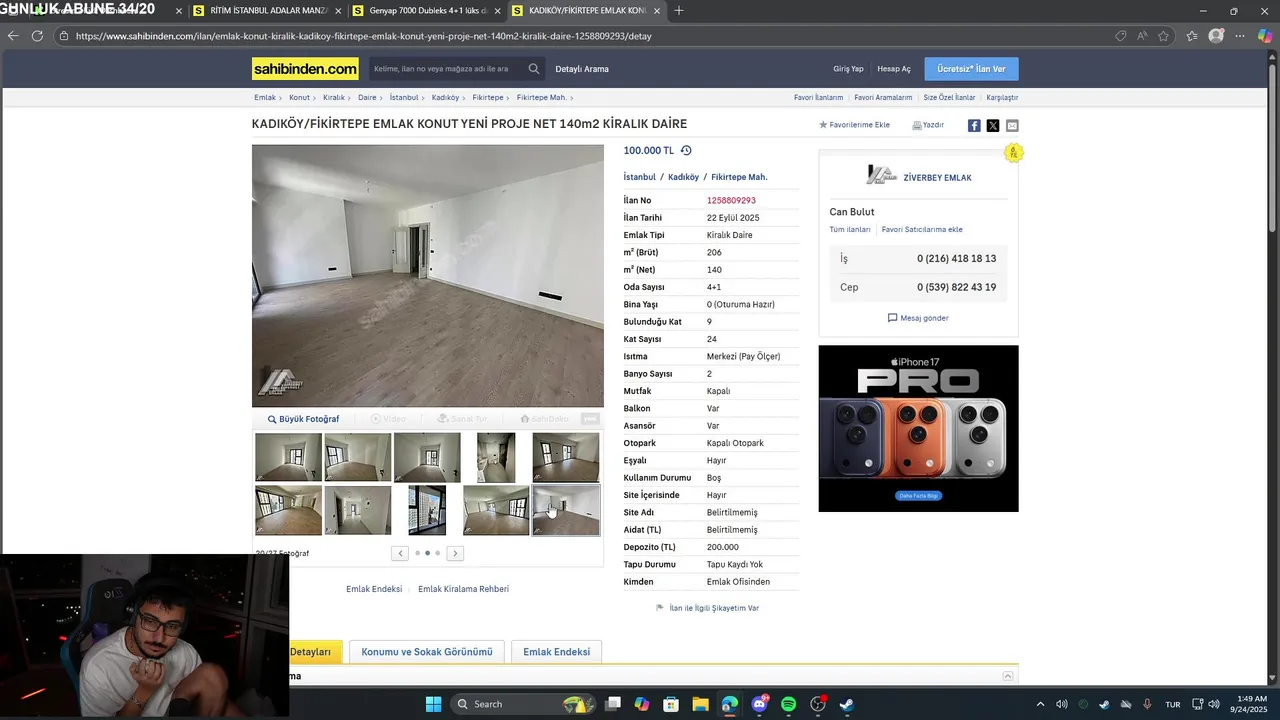Open the İlan Detayları tab

315,652
